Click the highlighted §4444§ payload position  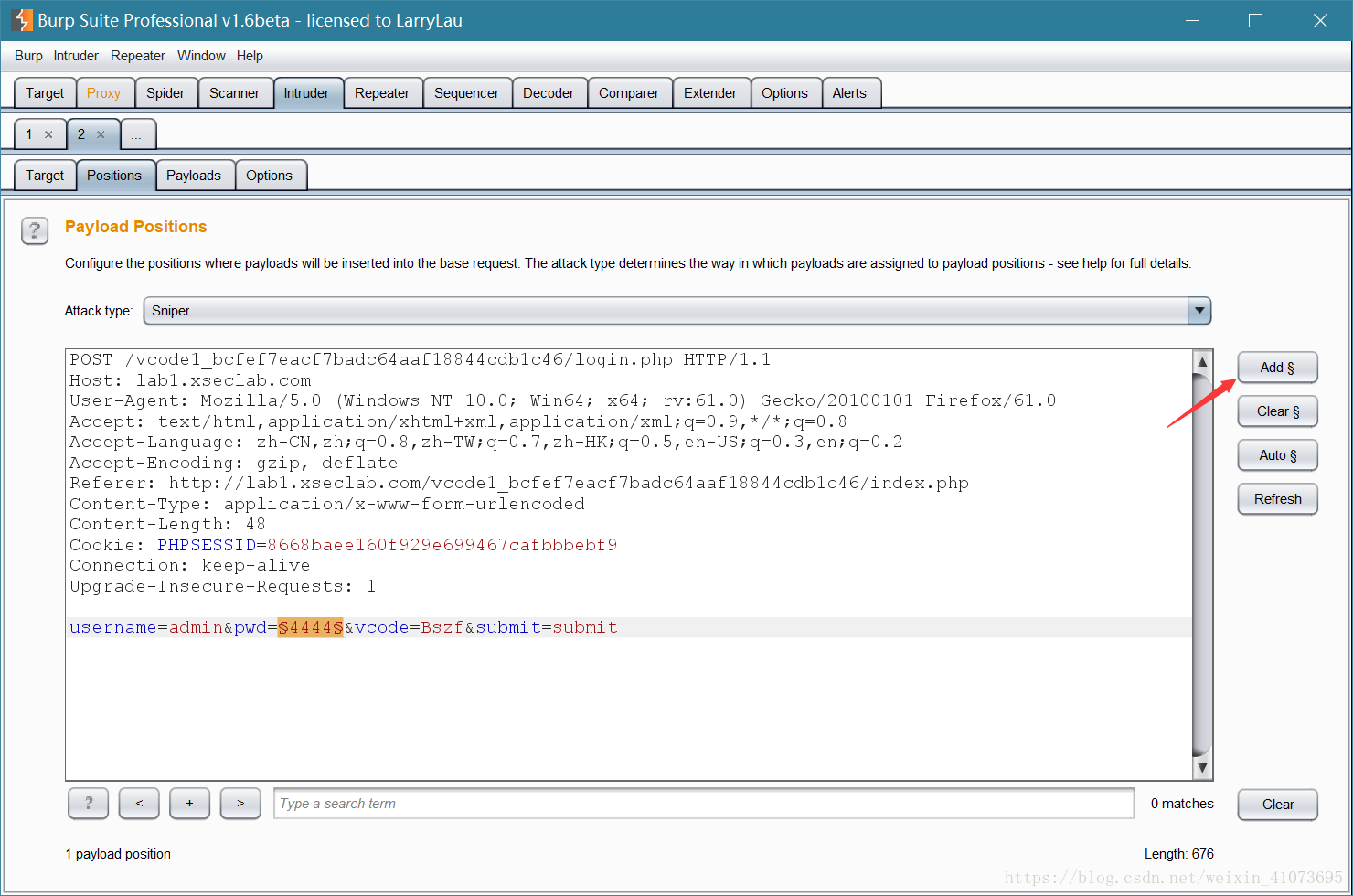[x=311, y=627]
